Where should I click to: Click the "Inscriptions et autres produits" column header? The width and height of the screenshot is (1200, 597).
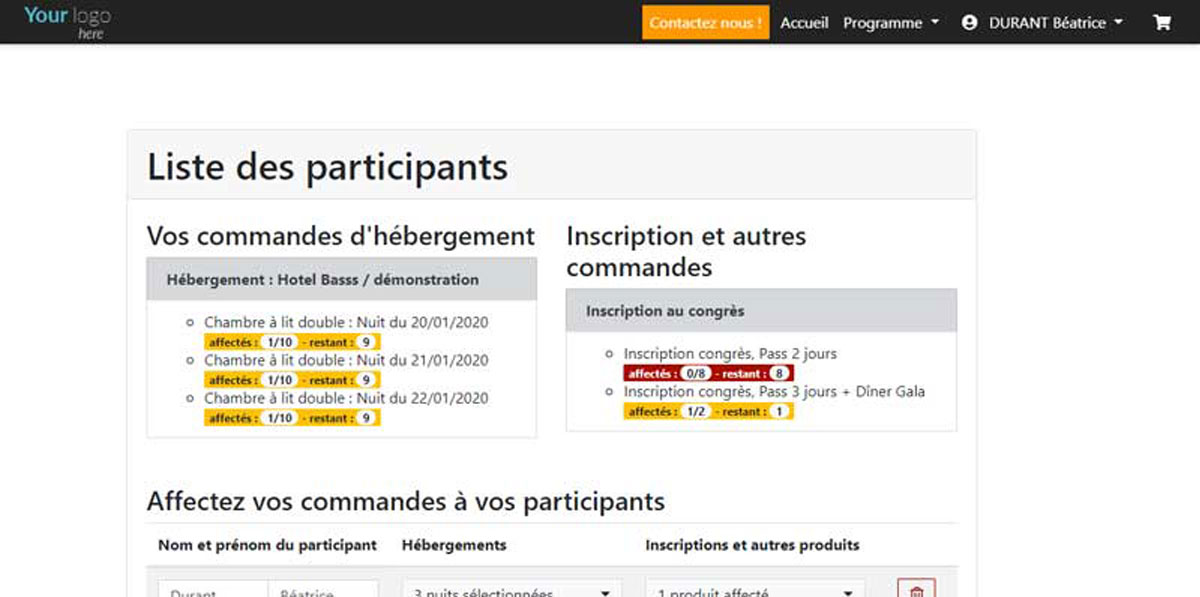point(753,545)
